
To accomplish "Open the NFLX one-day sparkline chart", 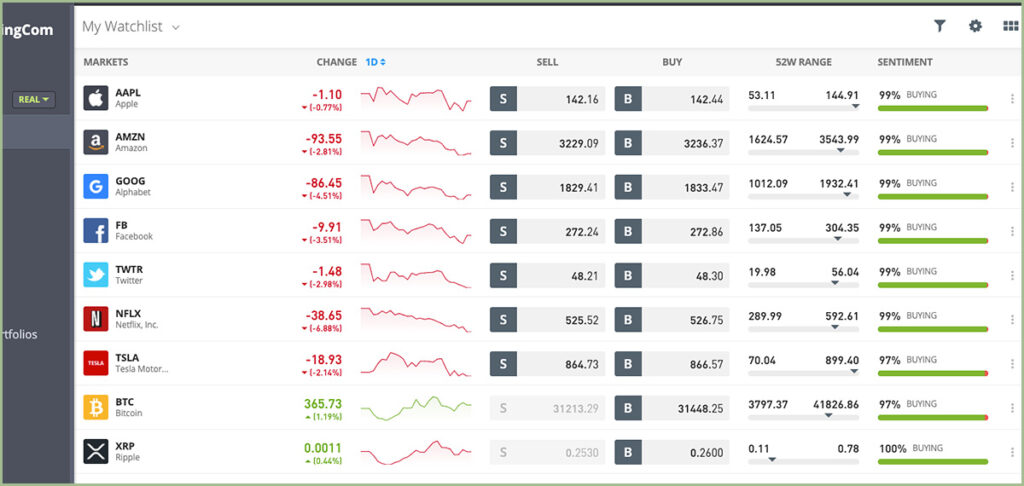I will click(415, 319).
